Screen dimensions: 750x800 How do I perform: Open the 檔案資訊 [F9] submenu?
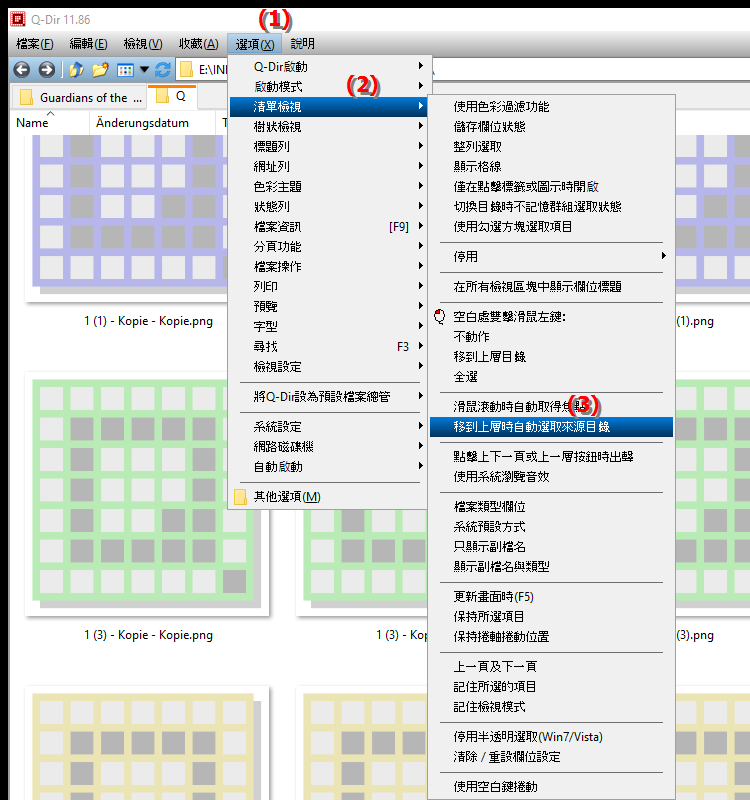[328, 227]
